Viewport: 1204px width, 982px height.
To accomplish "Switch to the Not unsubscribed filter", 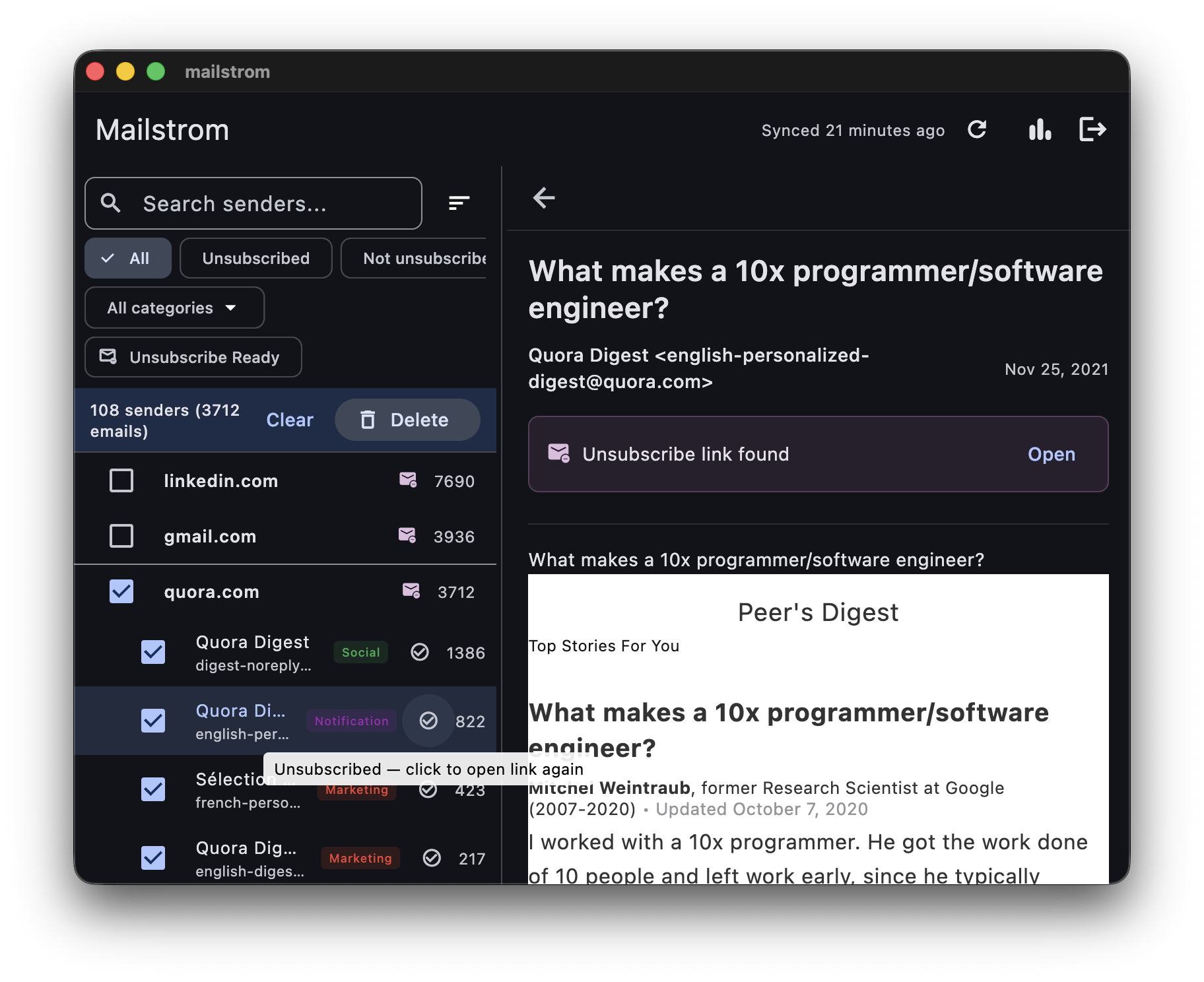I will 422,258.
